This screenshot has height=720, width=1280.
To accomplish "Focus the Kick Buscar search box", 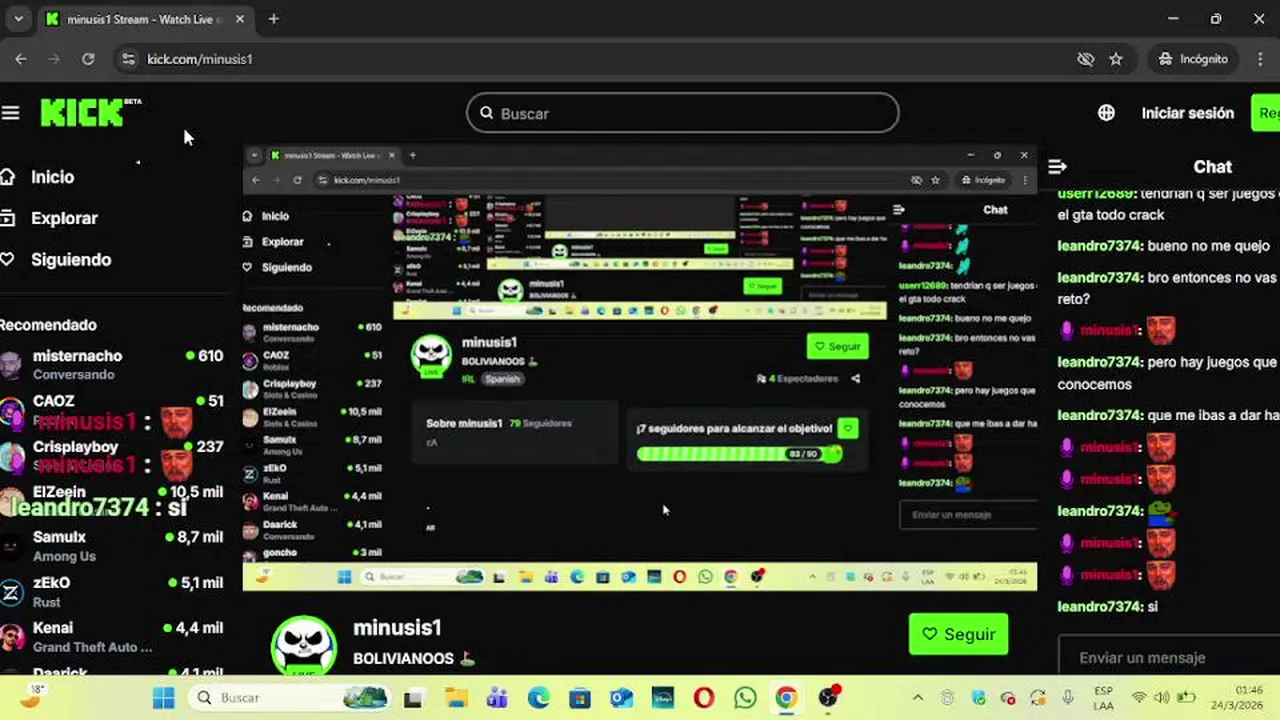I will tap(683, 113).
